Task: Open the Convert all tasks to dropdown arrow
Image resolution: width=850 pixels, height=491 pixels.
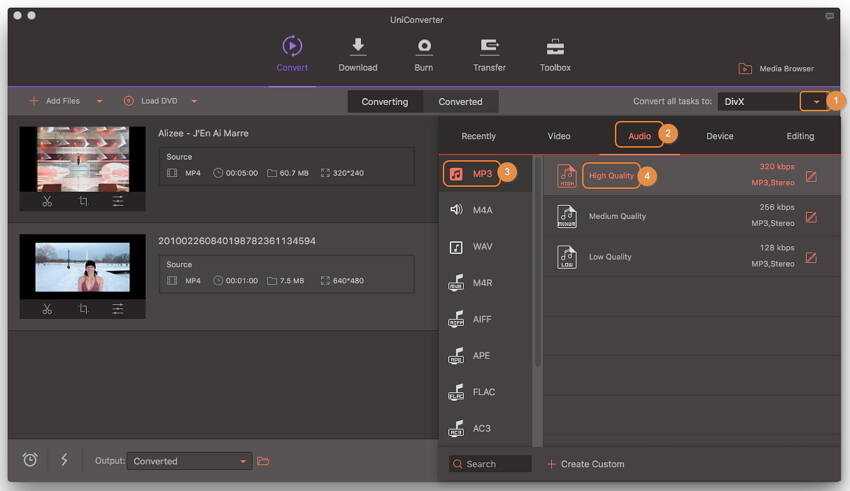Action: tap(815, 101)
